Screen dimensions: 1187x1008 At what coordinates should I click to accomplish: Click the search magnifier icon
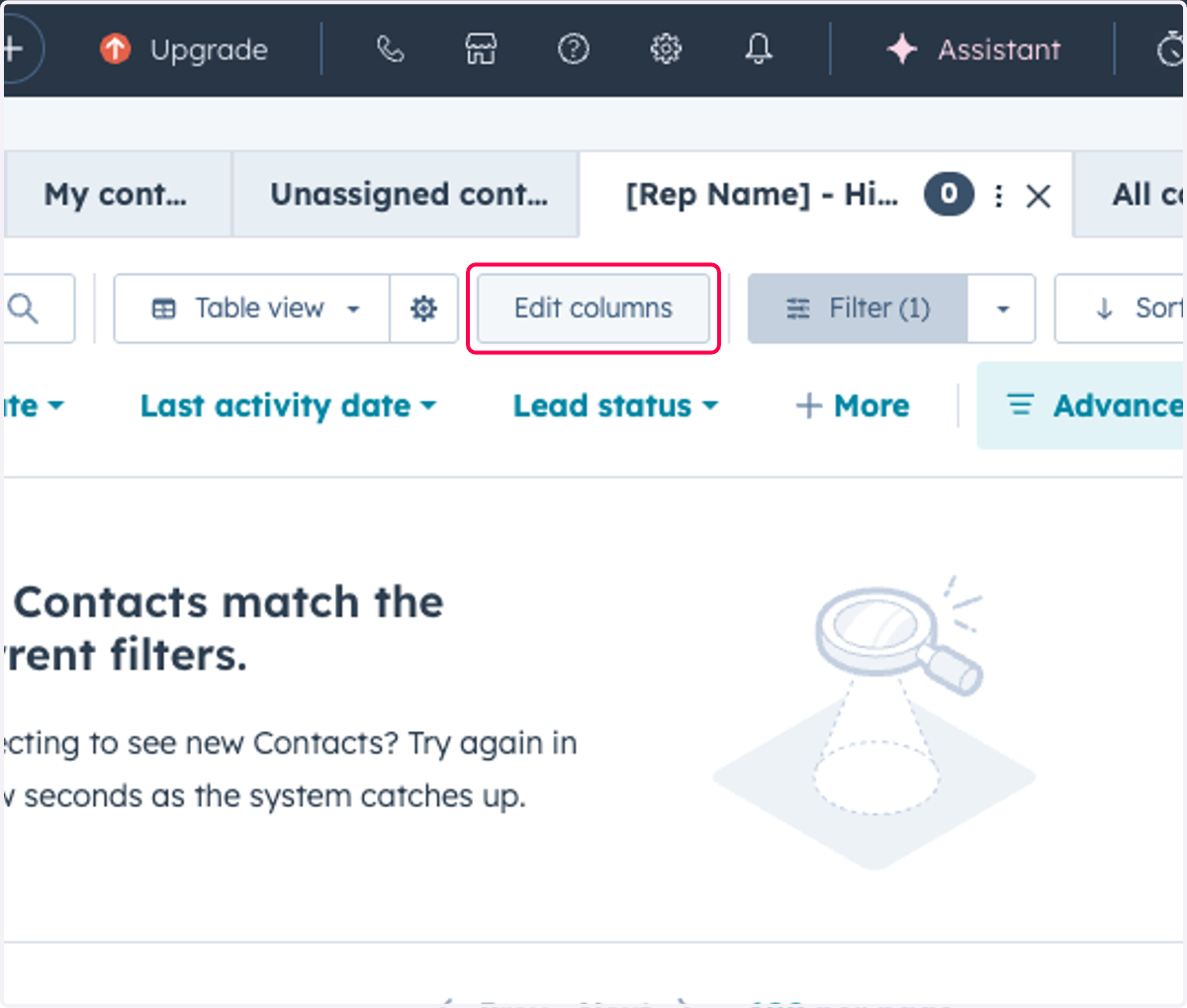tap(24, 309)
